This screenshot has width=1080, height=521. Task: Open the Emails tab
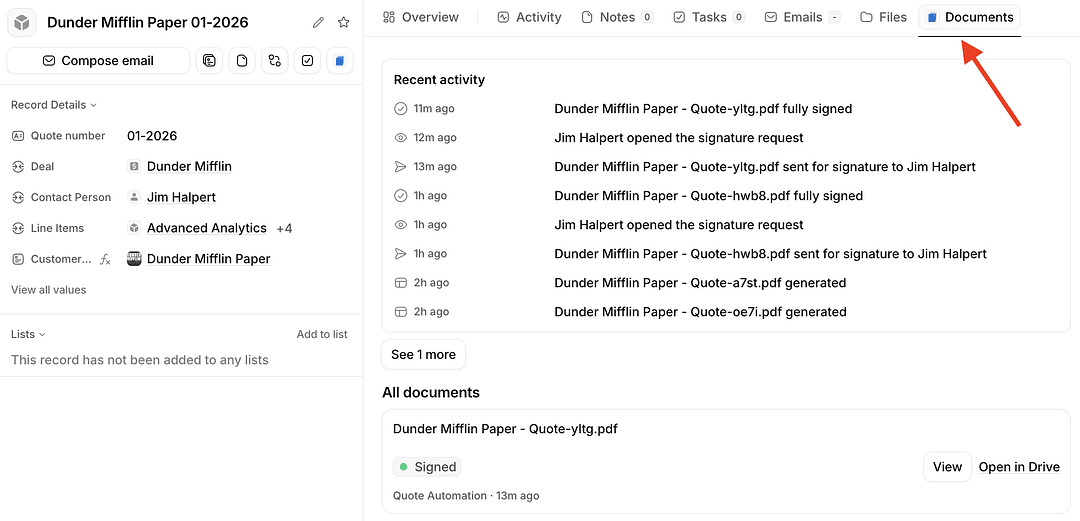point(803,17)
